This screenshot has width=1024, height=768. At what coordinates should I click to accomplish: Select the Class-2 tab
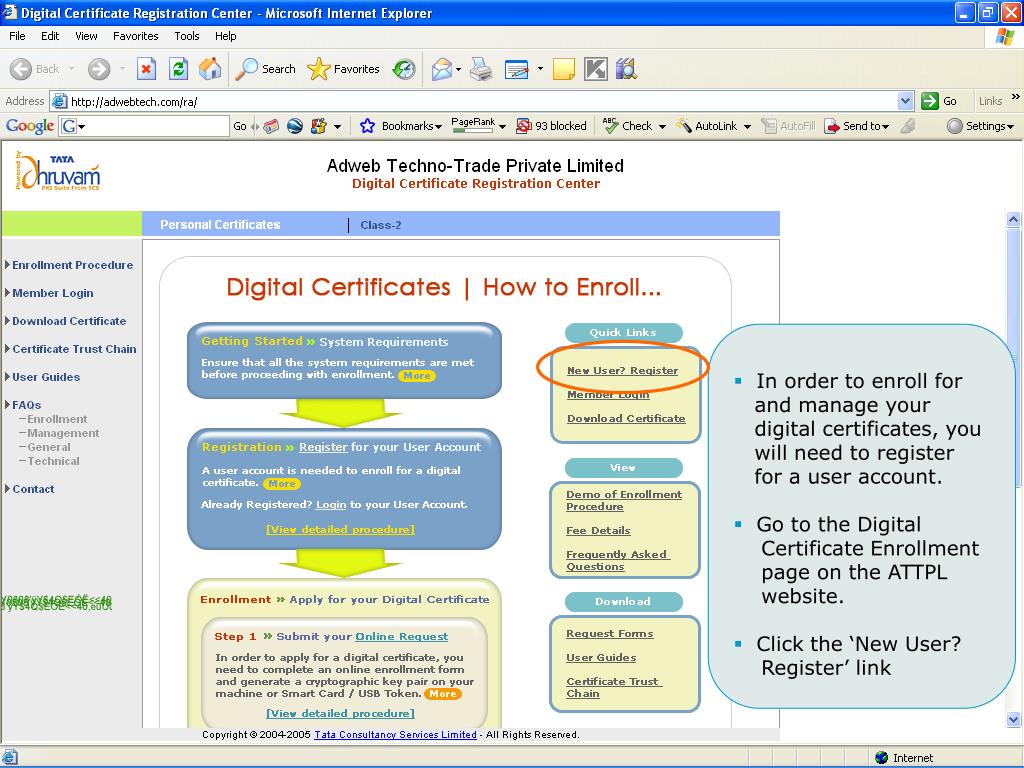(381, 225)
